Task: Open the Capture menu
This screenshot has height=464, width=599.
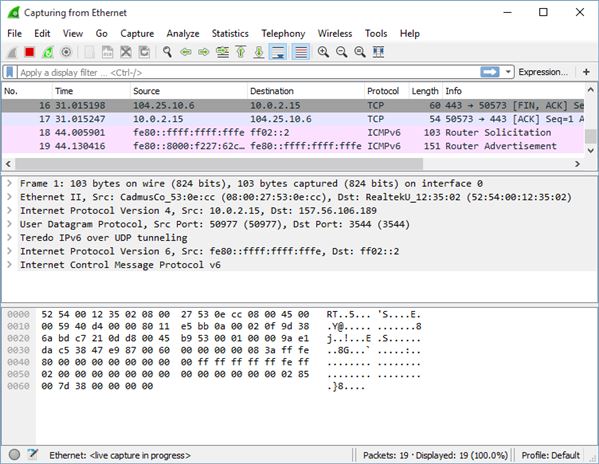Action: click(137, 34)
